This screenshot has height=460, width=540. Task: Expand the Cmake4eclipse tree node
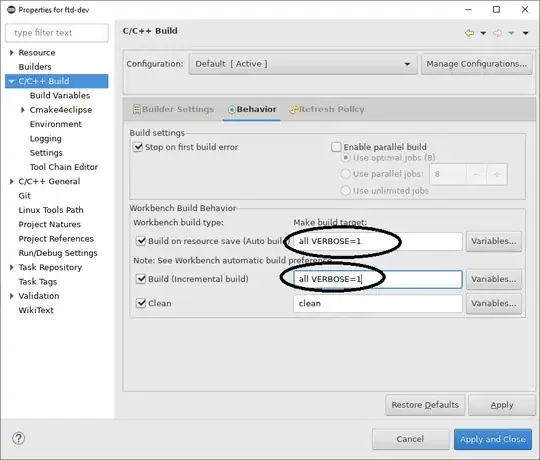pyautogui.click(x=23, y=110)
